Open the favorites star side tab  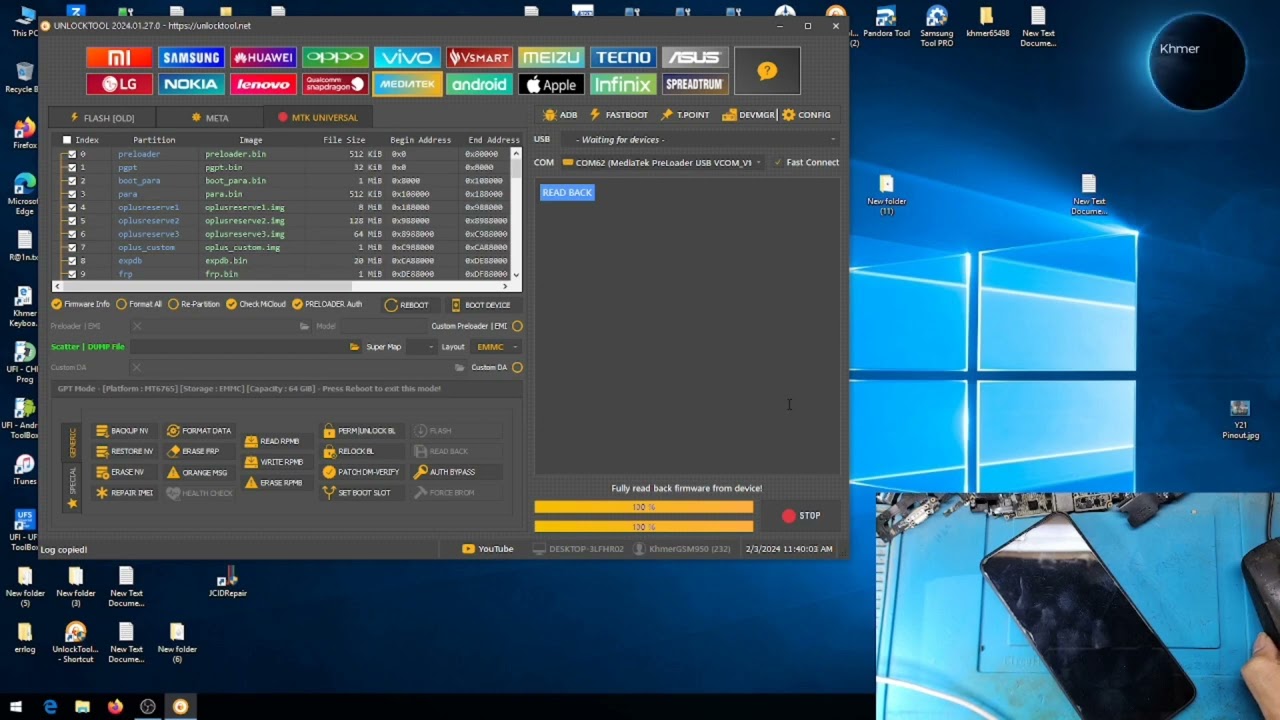[72, 503]
